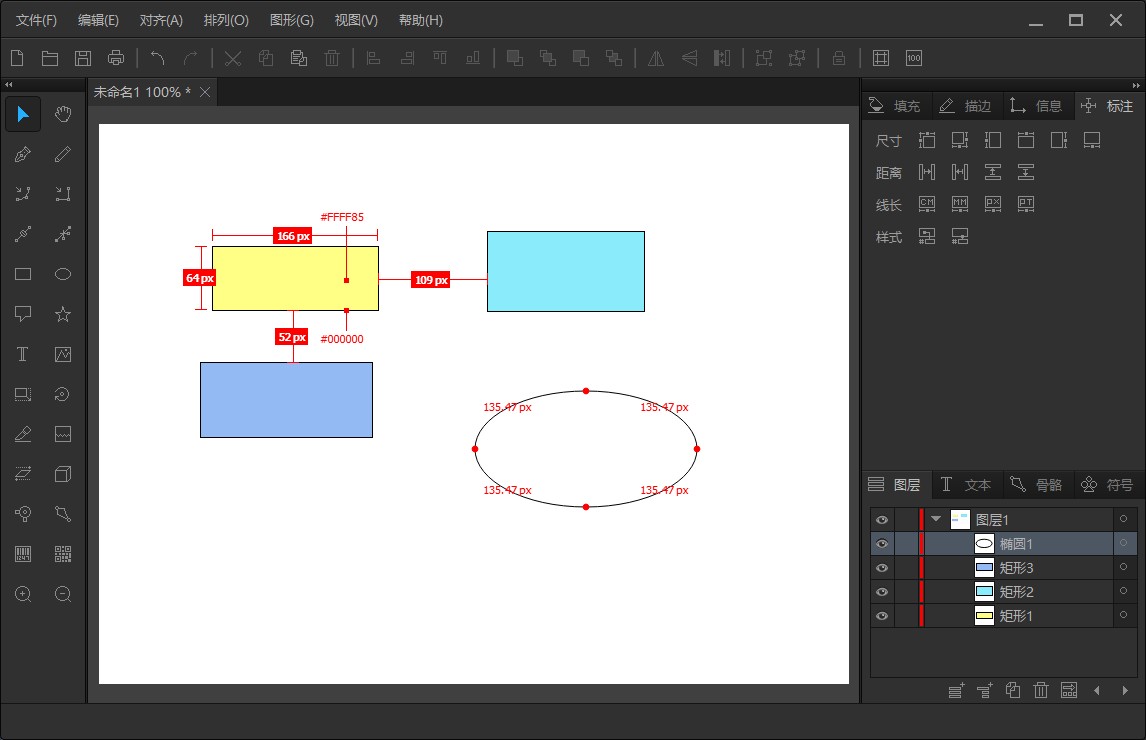Screen dimensions: 1146x740
Task: Select the hand pan tool
Action: (x=63, y=114)
